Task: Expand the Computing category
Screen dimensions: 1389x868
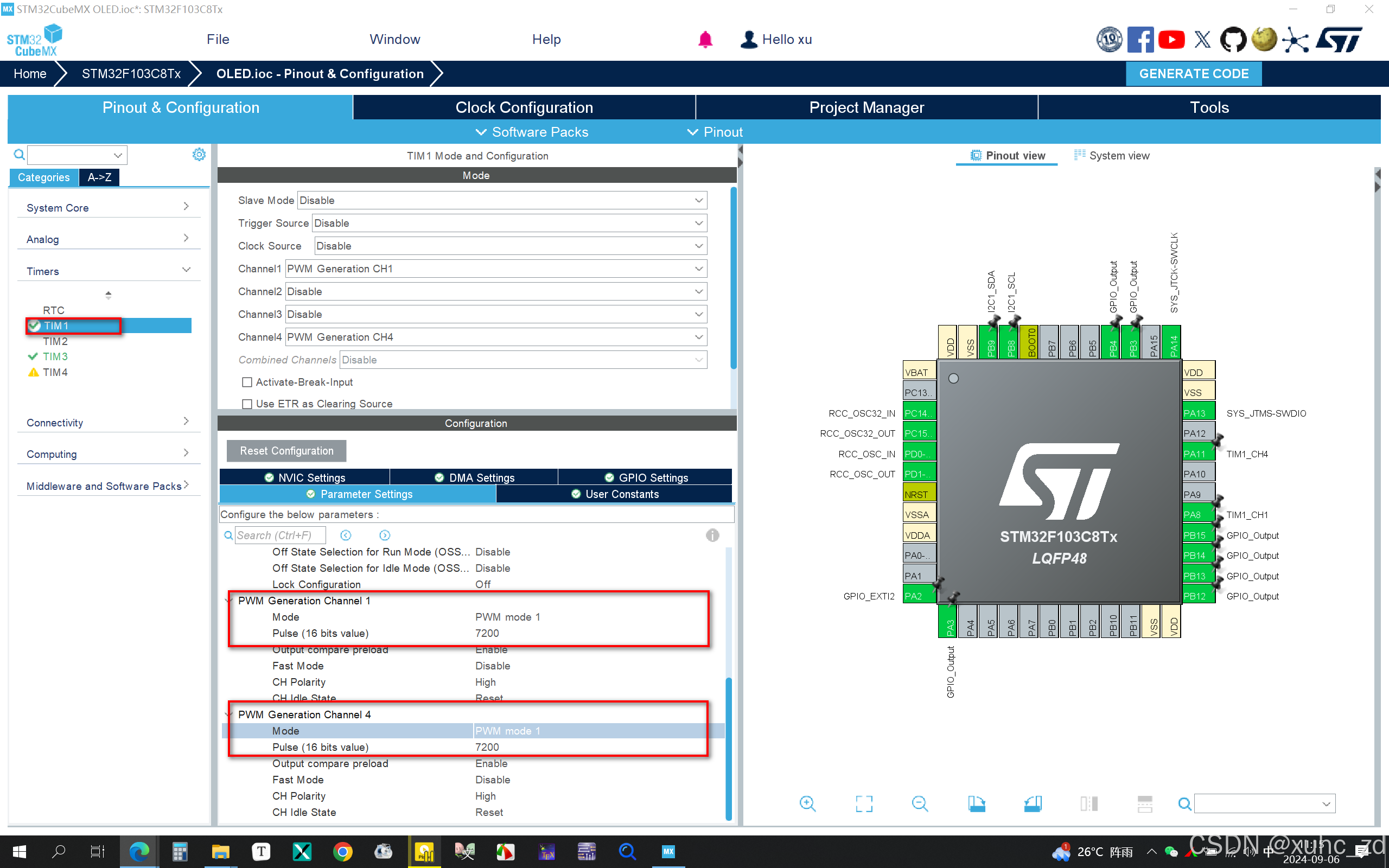Action: point(109,454)
